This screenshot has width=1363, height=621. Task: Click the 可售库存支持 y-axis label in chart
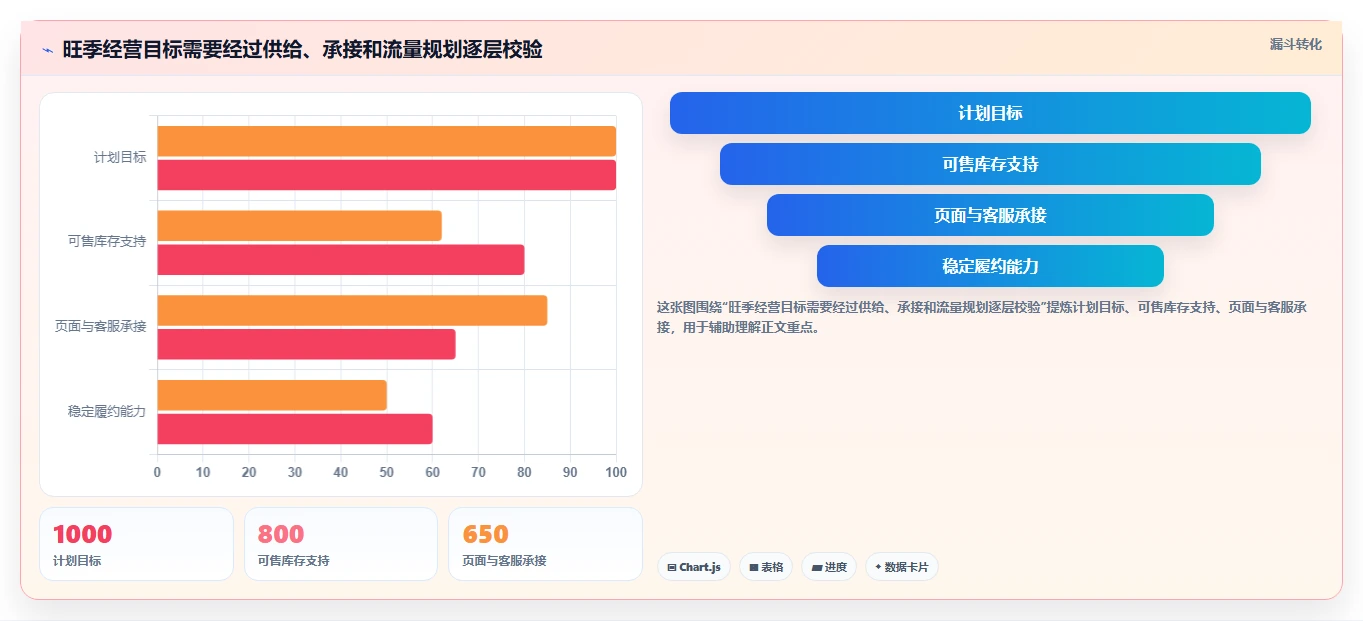[x=107, y=242]
